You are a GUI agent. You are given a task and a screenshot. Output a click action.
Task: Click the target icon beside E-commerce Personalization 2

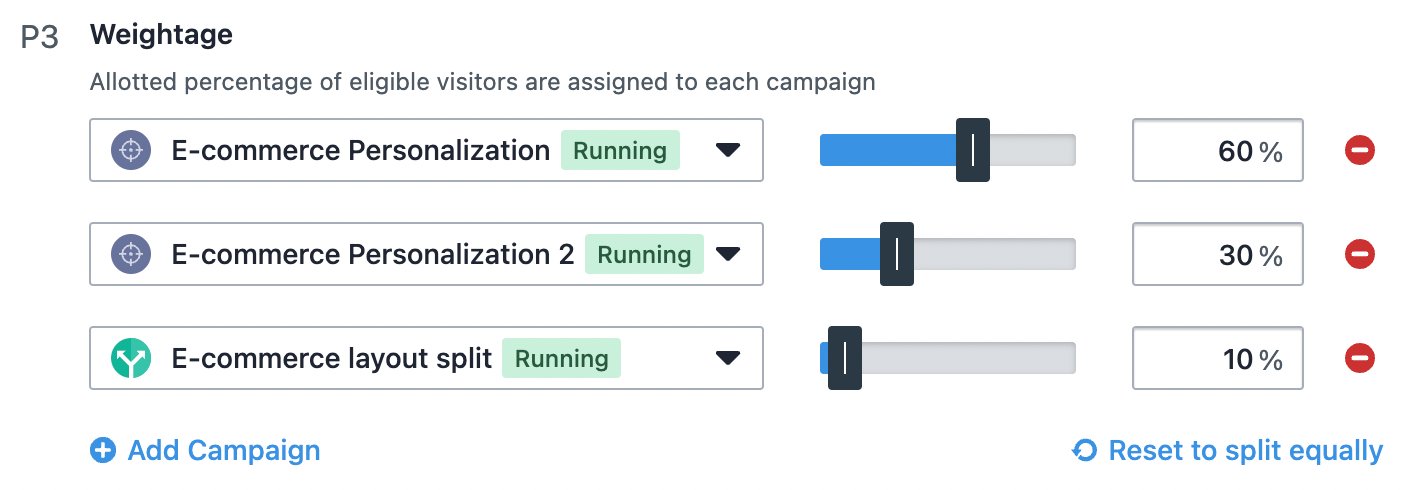coord(131,254)
